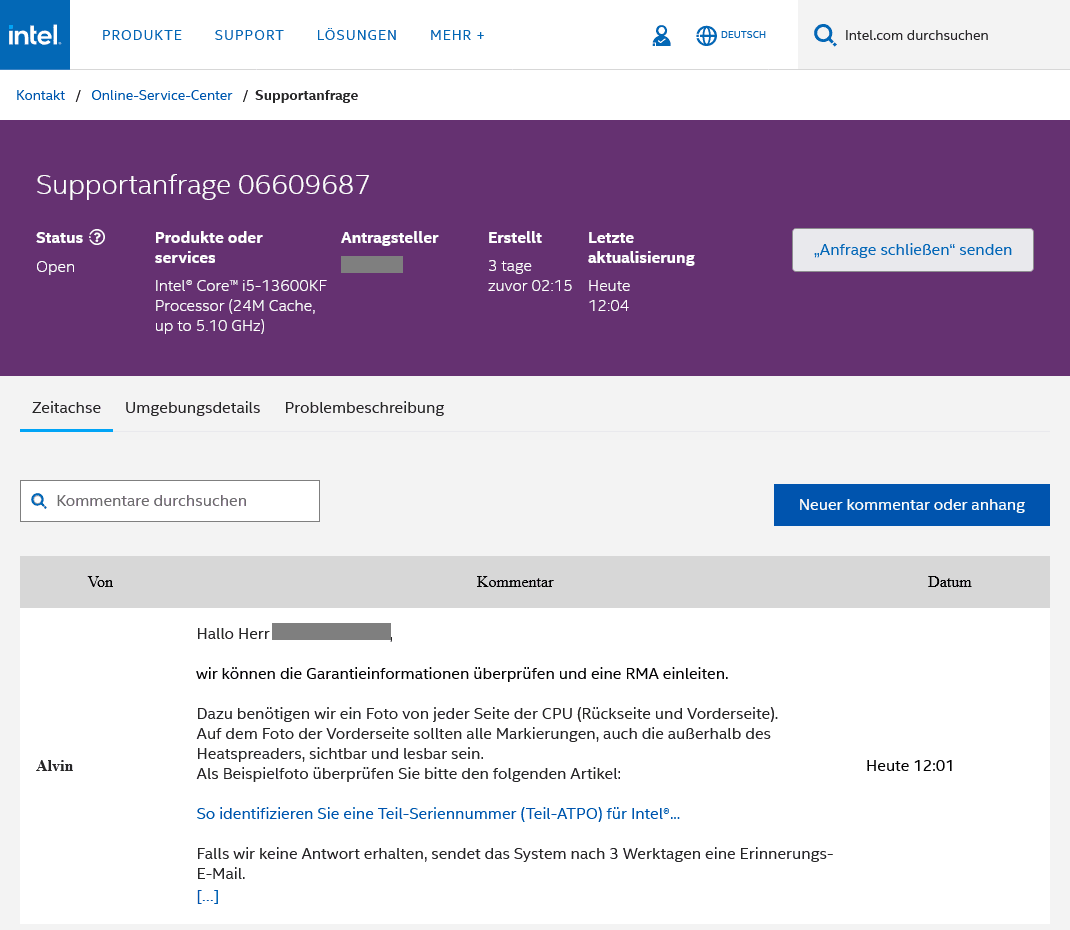Image resolution: width=1070 pixels, height=930 pixels.
Task: Click Neuer kommentar oder anhang button
Action: click(x=912, y=505)
